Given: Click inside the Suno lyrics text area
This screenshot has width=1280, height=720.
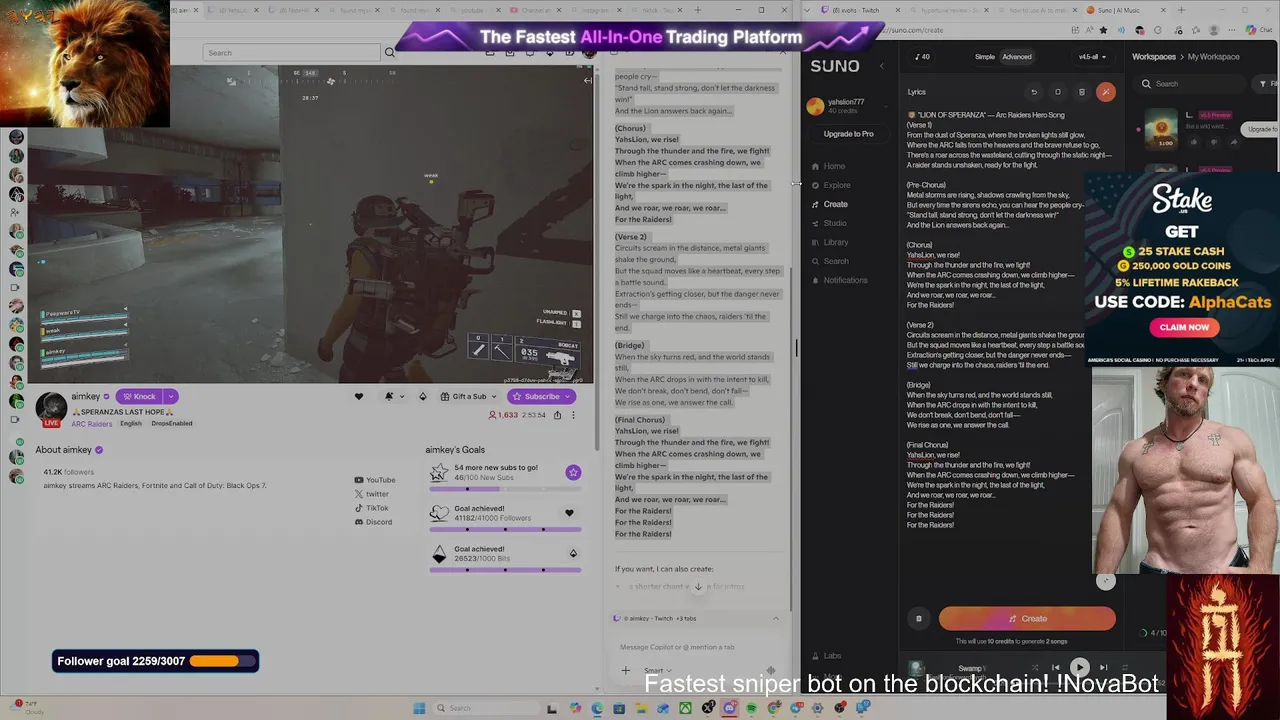Looking at the screenshot, I should point(995,320).
